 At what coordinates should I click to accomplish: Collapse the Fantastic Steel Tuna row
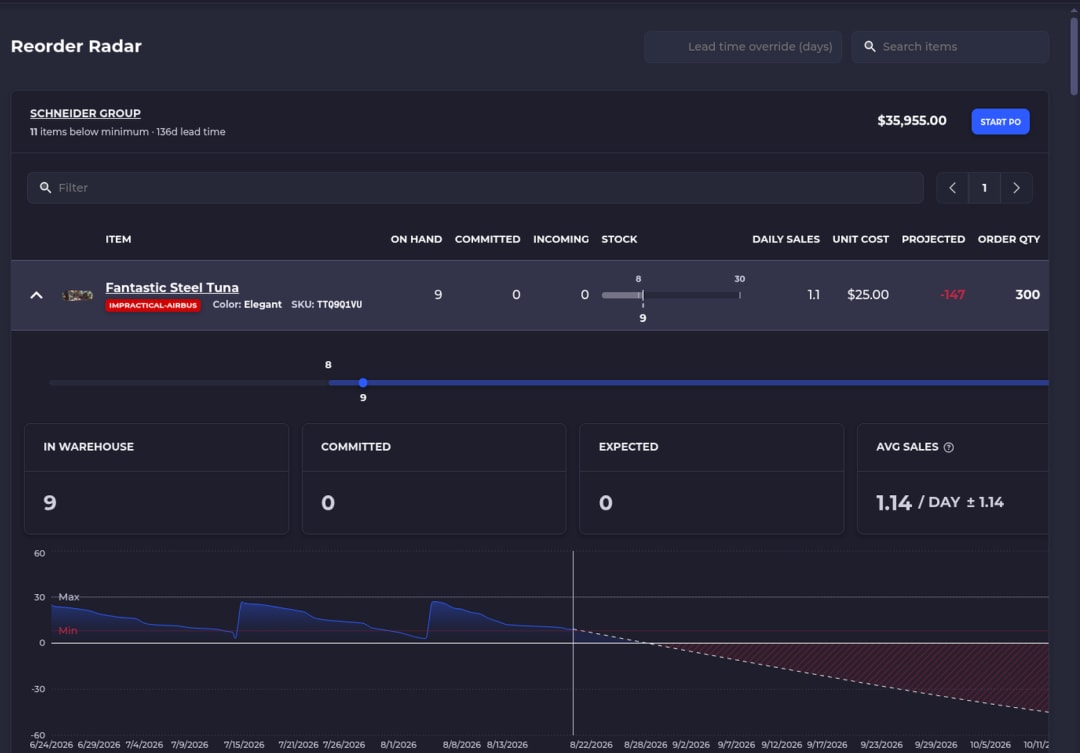click(x=37, y=295)
